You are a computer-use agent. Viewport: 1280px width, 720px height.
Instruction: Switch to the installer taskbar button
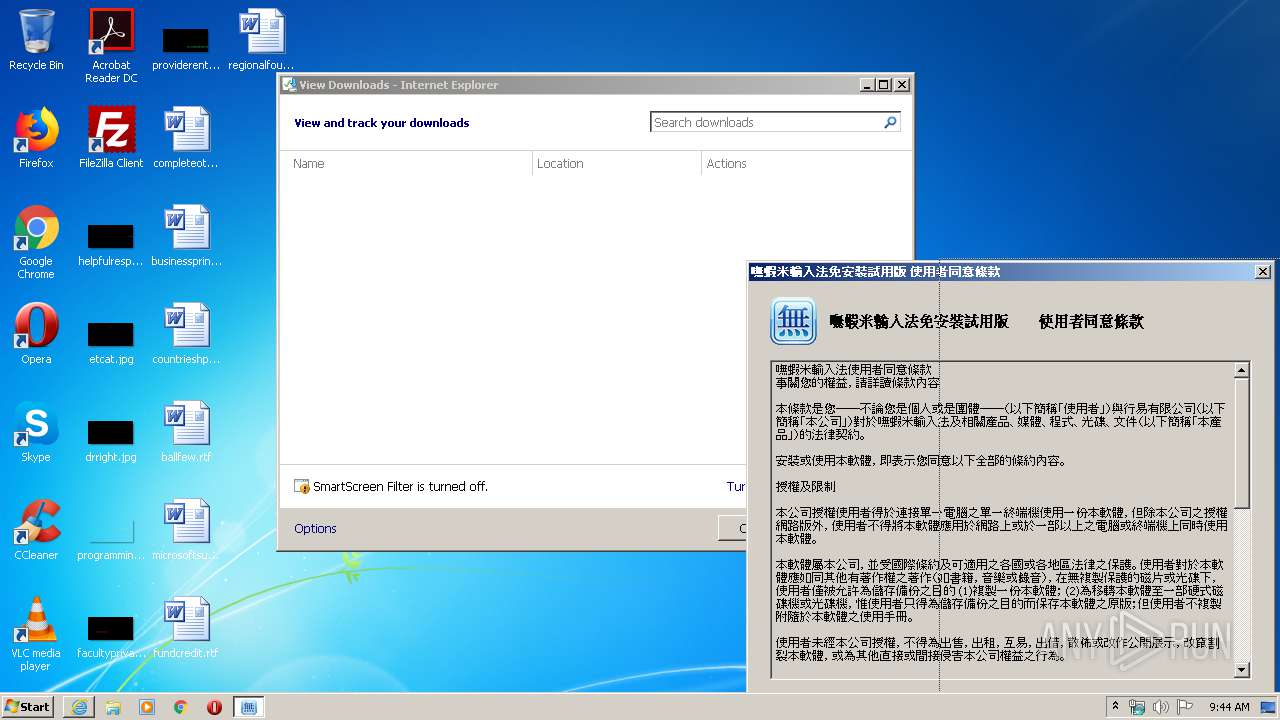[249, 707]
